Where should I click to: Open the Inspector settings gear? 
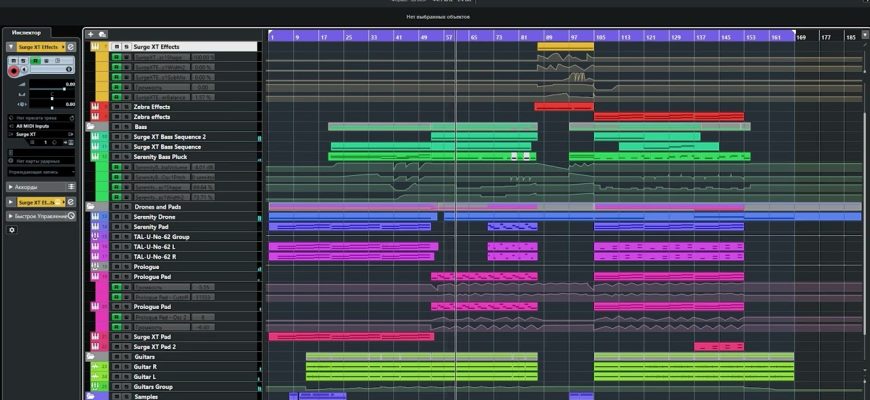(12, 230)
